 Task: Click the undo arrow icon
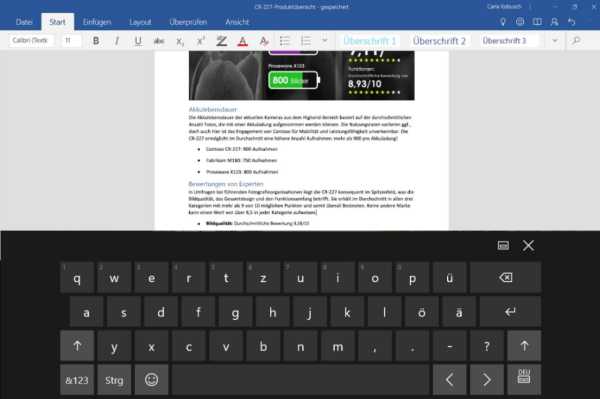click(x=571, y=22)
